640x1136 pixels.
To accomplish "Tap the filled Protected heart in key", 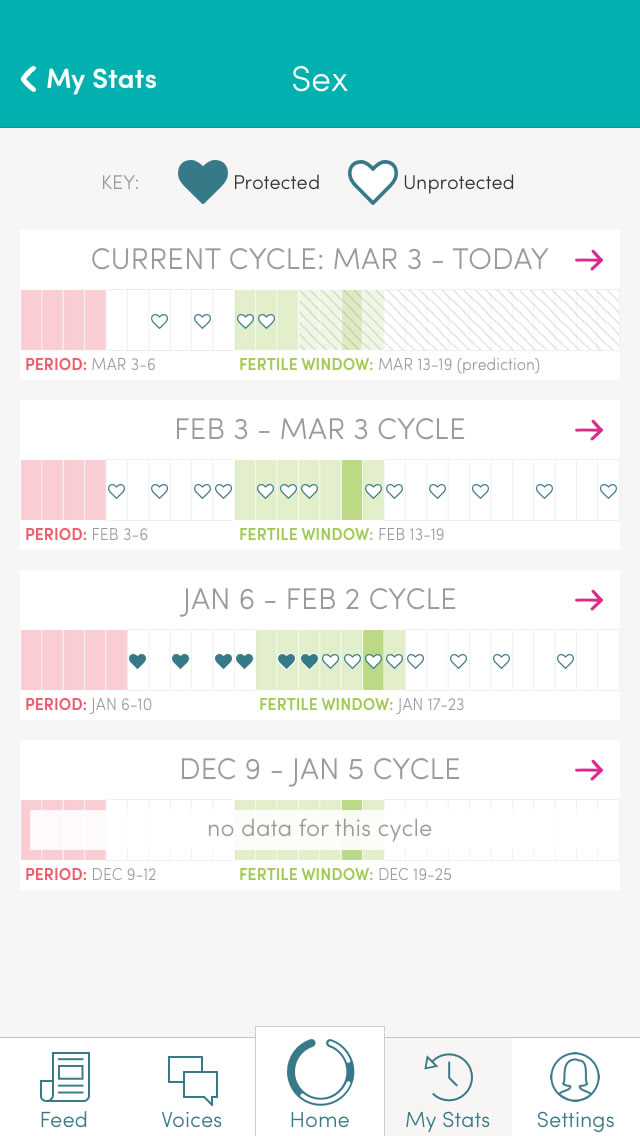I will 202,182.
